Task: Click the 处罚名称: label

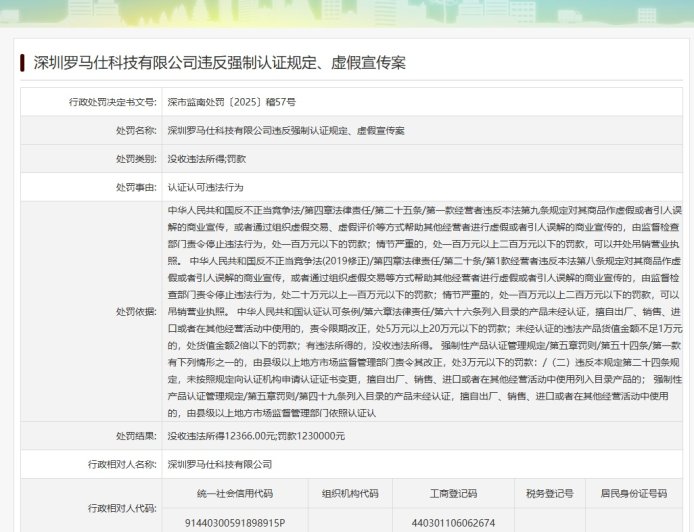Action: pyautogui.click(x=136, y=131)
